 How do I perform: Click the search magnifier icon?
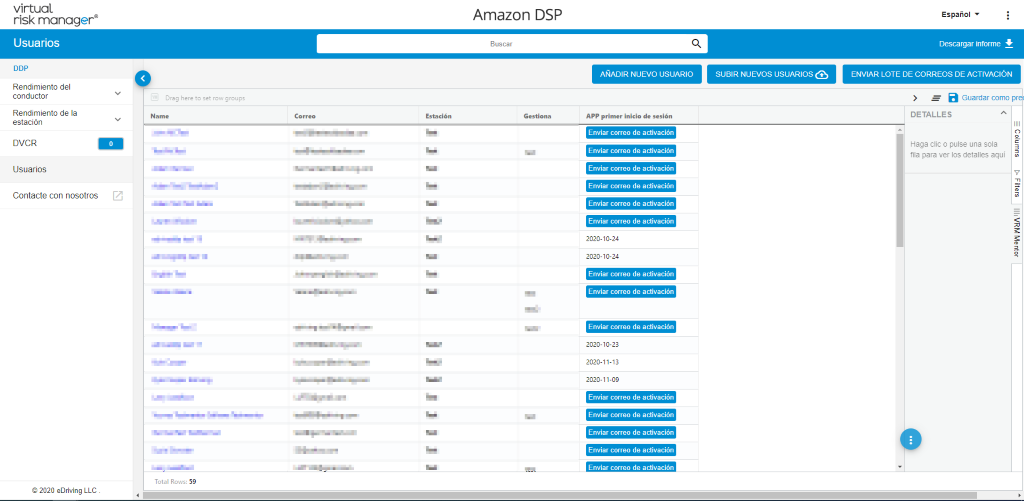click(696, 44)
